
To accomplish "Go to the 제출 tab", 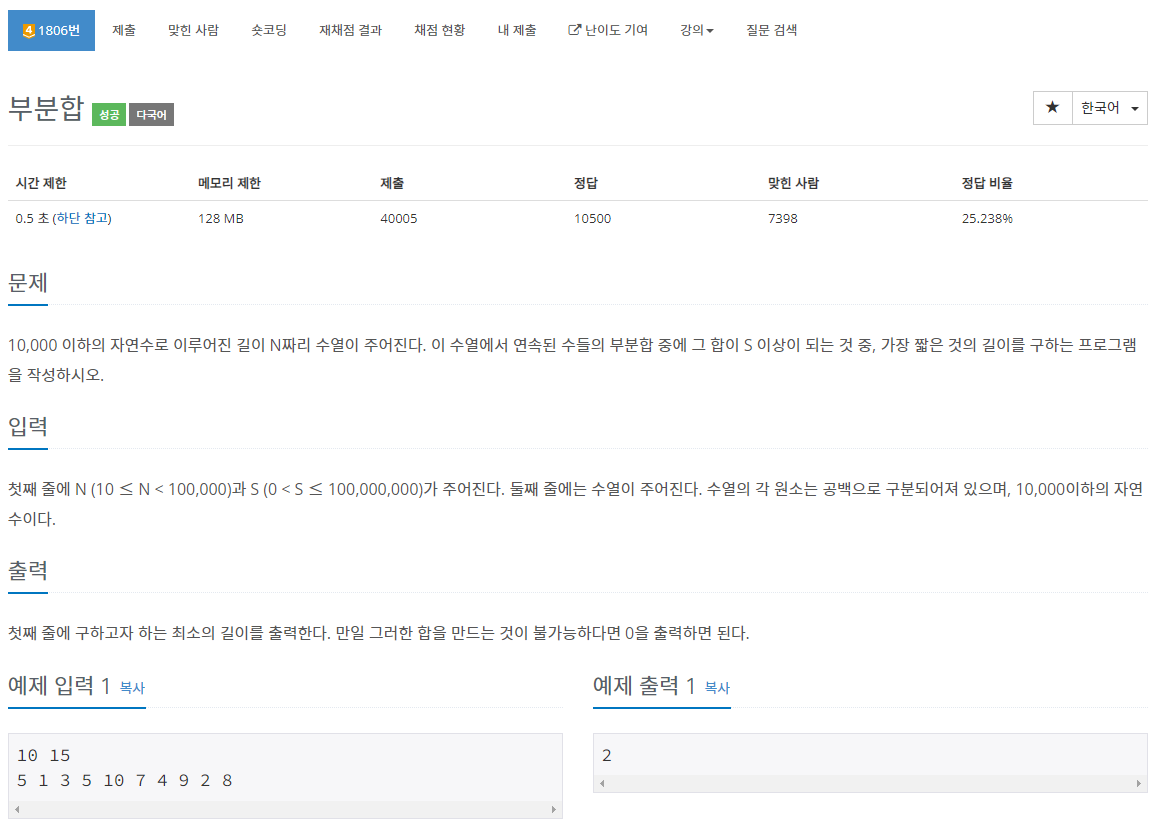I will pyautogui.click(x=124, y=30).
